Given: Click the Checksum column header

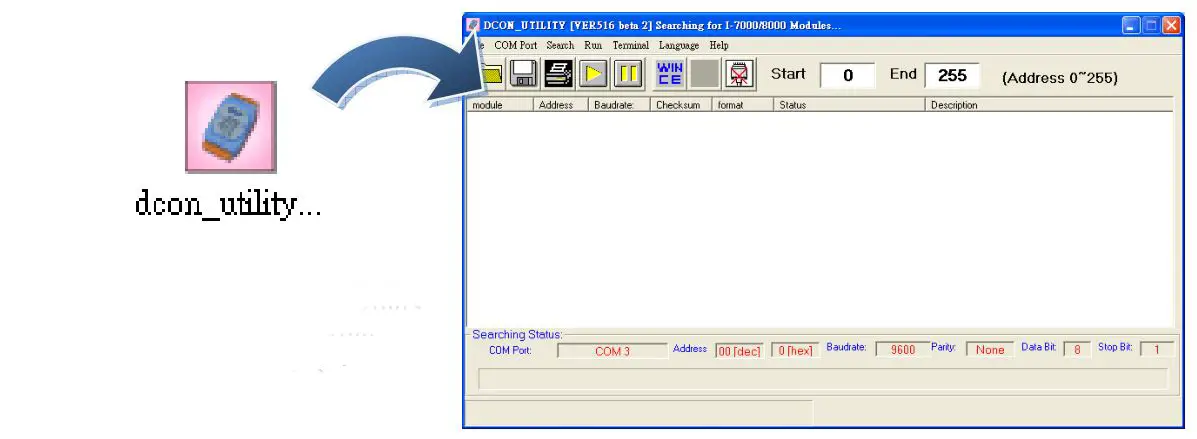Looking at the screenshot, I should [x=681, y=105].
